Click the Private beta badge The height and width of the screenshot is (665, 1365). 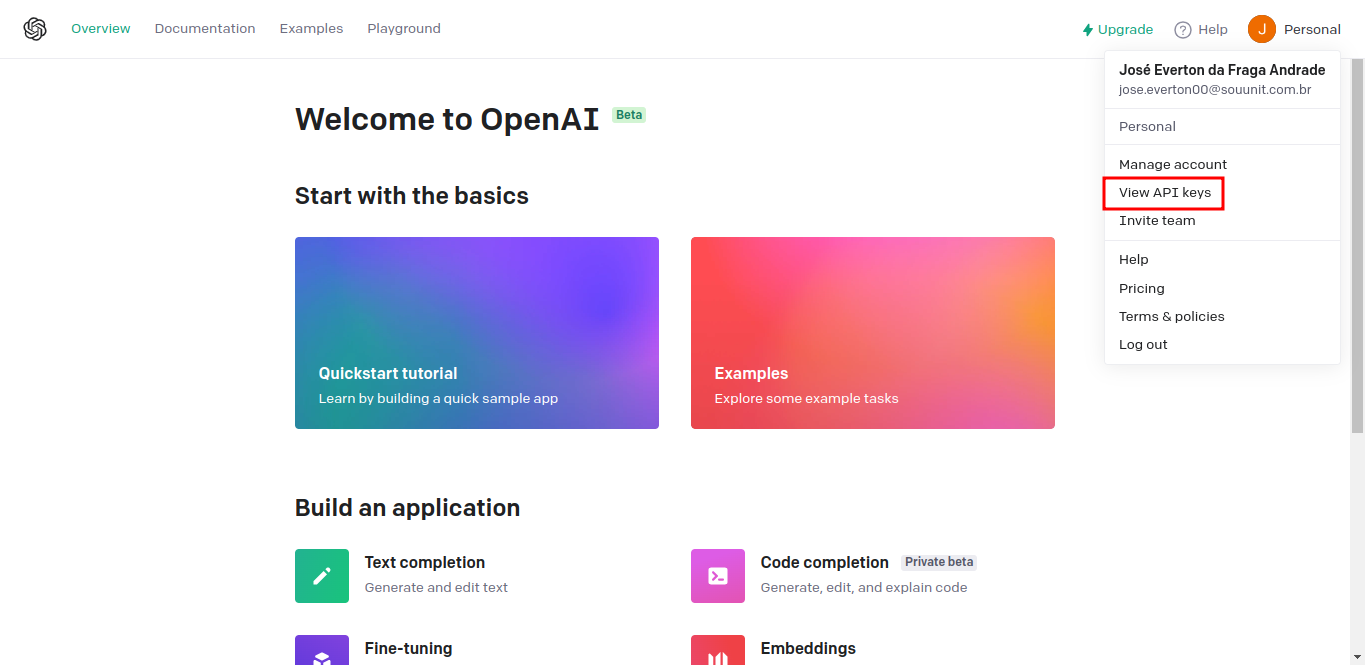[x=939, y=562]
